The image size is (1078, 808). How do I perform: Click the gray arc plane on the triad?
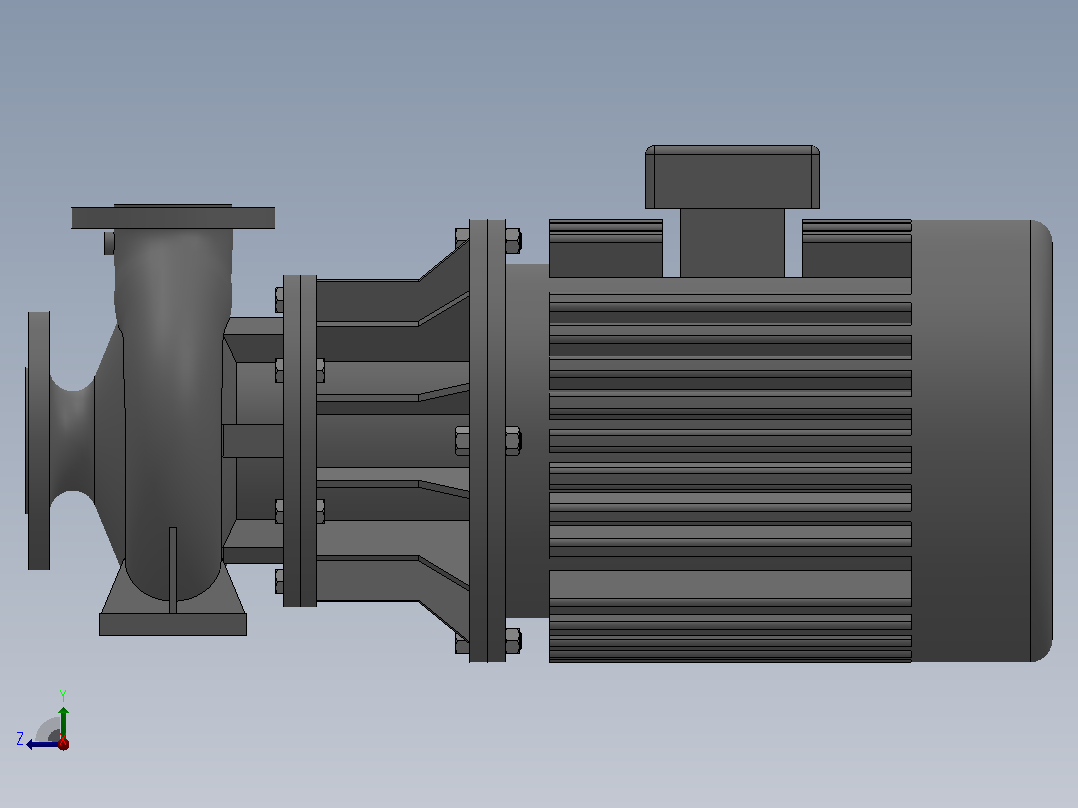pos(48,730)
